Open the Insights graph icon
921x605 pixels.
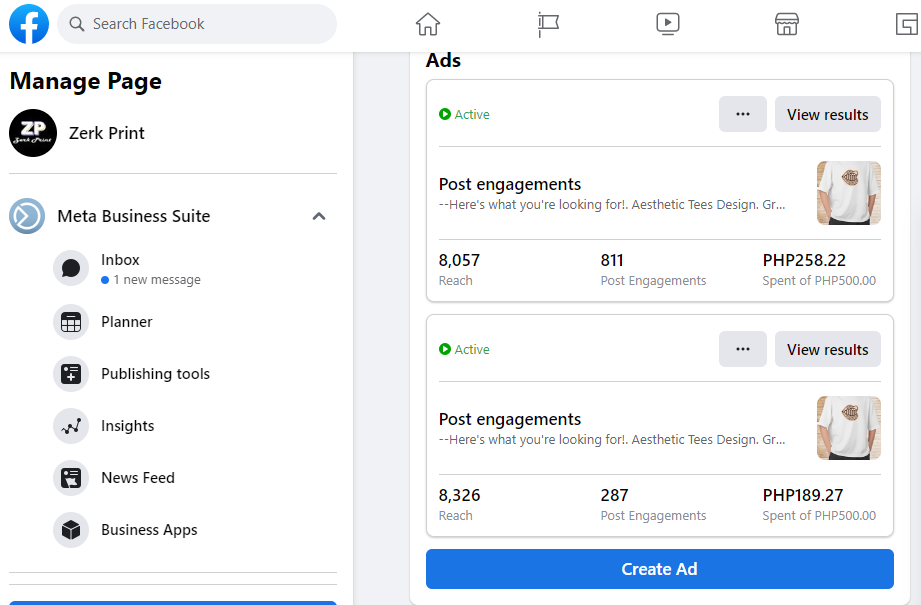coord(71,426)
